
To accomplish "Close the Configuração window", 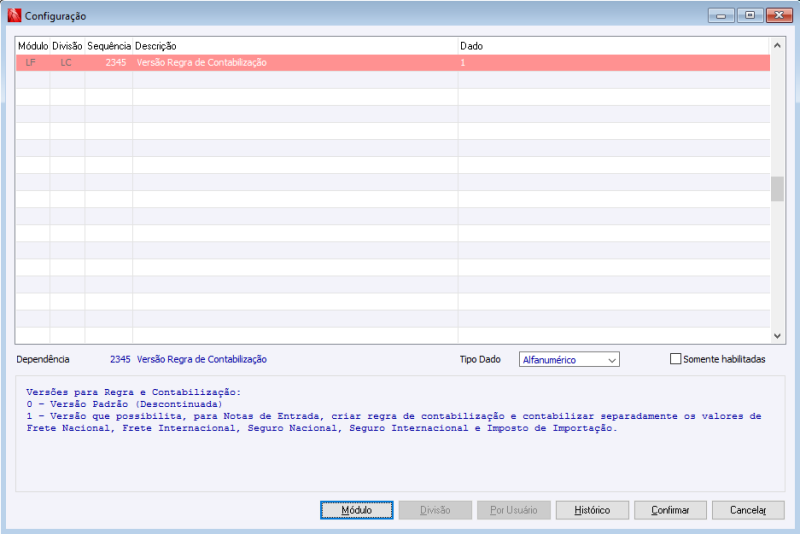I will (779, 15).
